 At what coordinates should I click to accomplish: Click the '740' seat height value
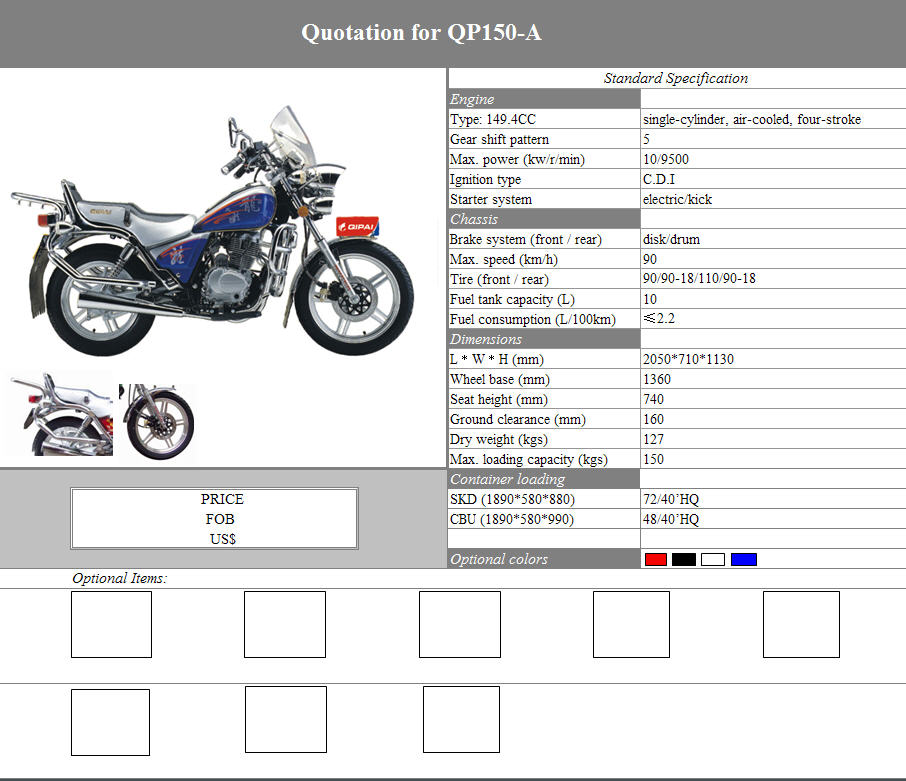(653, 399)
